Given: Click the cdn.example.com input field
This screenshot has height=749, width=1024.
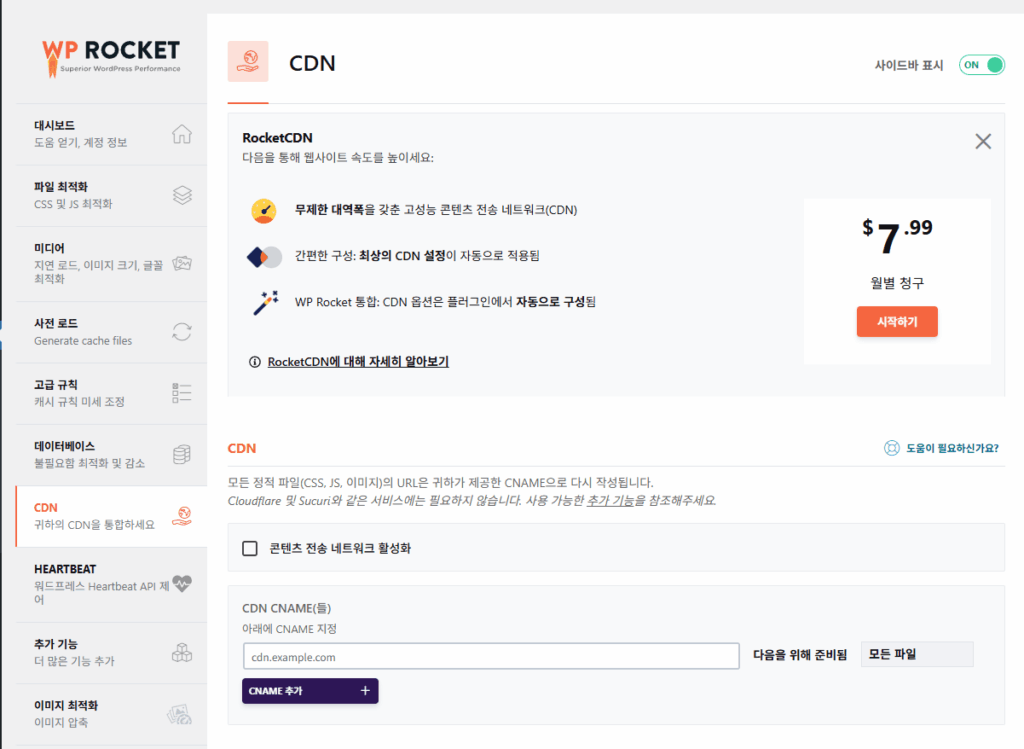Looking at the screenshot, I should point(490,655).
